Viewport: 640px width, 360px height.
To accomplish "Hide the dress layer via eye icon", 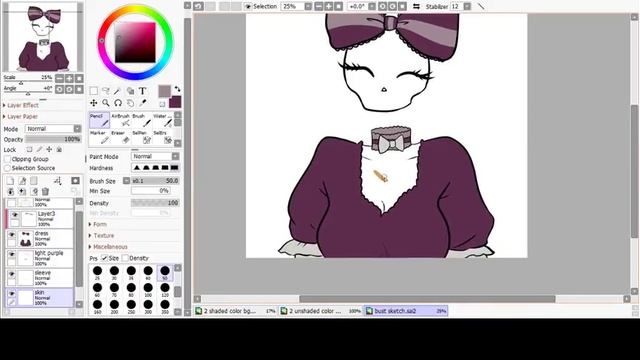I will click(x=12, y=234).
